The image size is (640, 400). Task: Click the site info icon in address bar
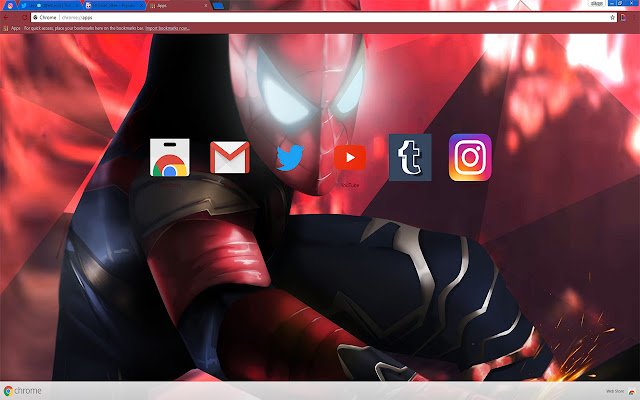coord(36,18)
